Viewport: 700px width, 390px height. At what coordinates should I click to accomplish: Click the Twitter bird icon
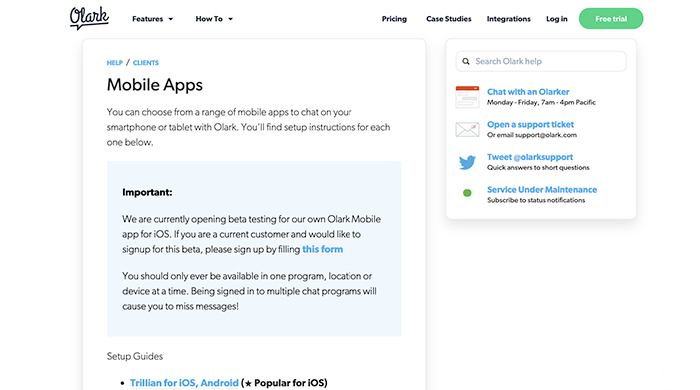click(x=467, y=162)
